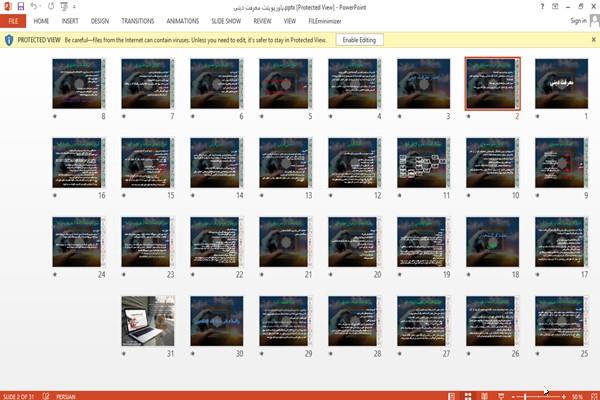Switch to Normal view in status bar
The image size is (600, 400).
452,396
